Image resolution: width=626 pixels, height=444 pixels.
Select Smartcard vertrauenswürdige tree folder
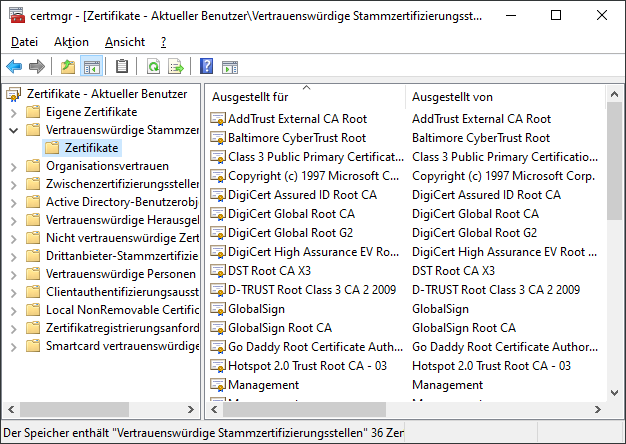[122, 346]
